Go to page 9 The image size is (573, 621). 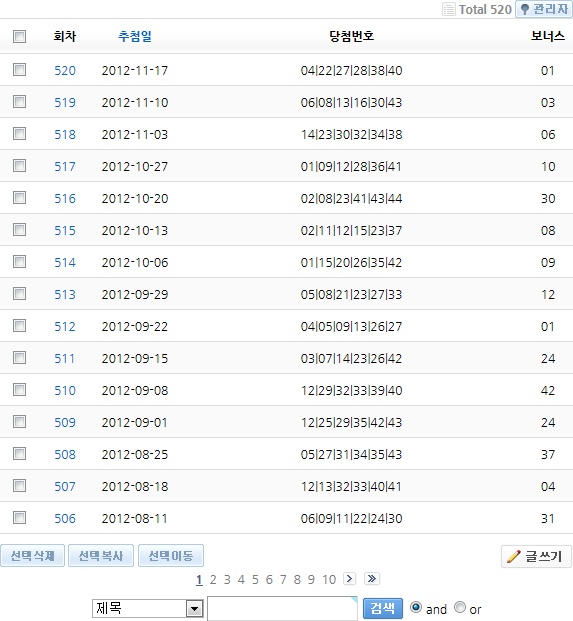(x=311, y=580)
